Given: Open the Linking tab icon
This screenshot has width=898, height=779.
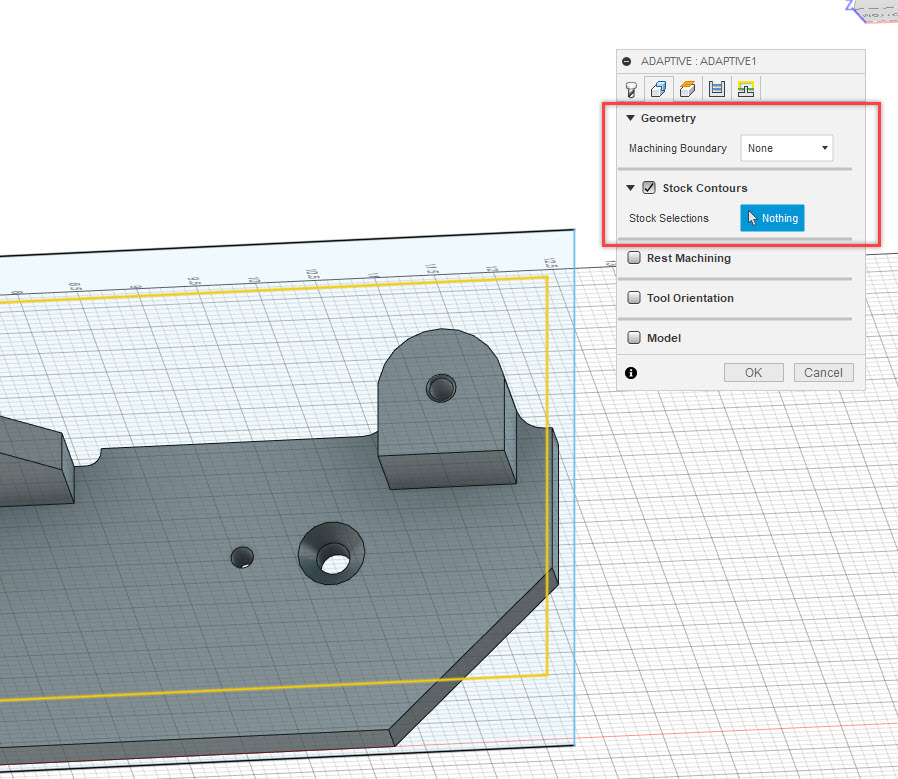Looking at the screenshot, I should 745,88.
